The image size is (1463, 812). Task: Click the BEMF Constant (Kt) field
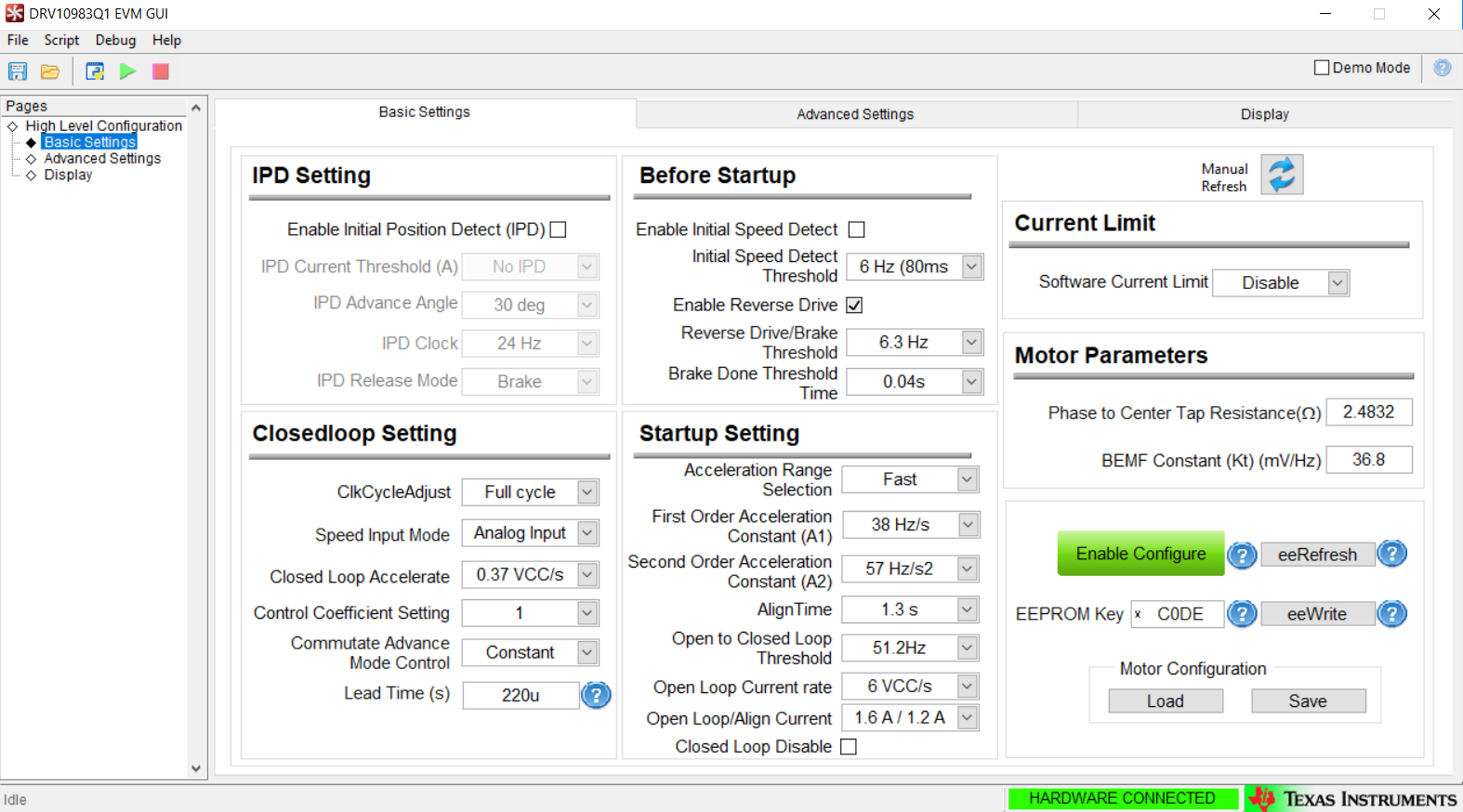point(1369,460)
